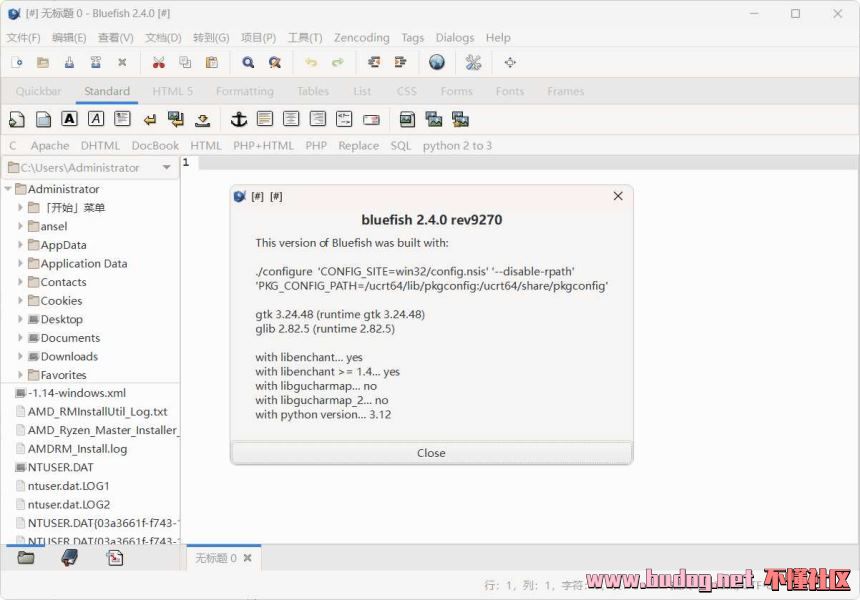The width and height of the screenshot is (860, 600).
Task: Click the cut scissors icon
Action: [159, 63]
